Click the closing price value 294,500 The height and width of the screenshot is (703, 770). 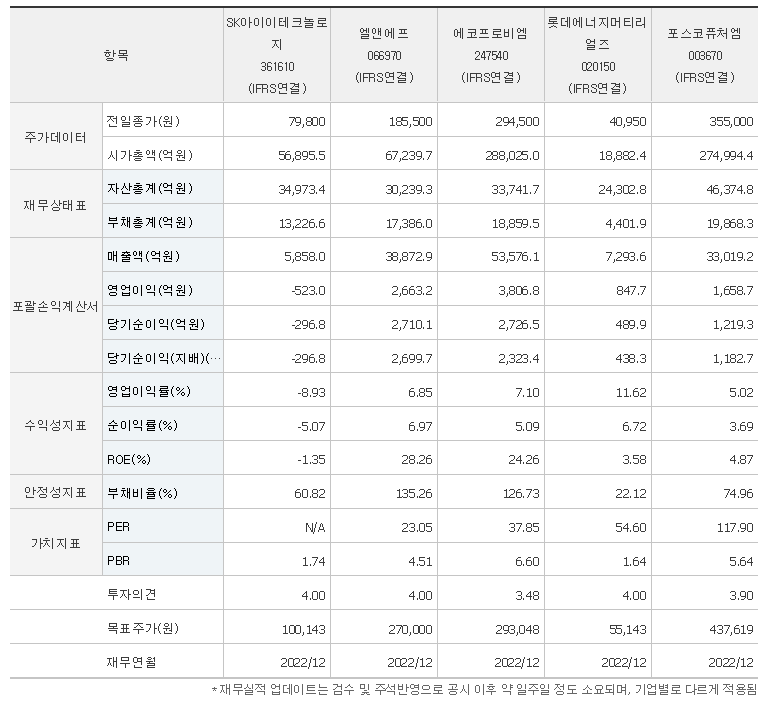518,122
